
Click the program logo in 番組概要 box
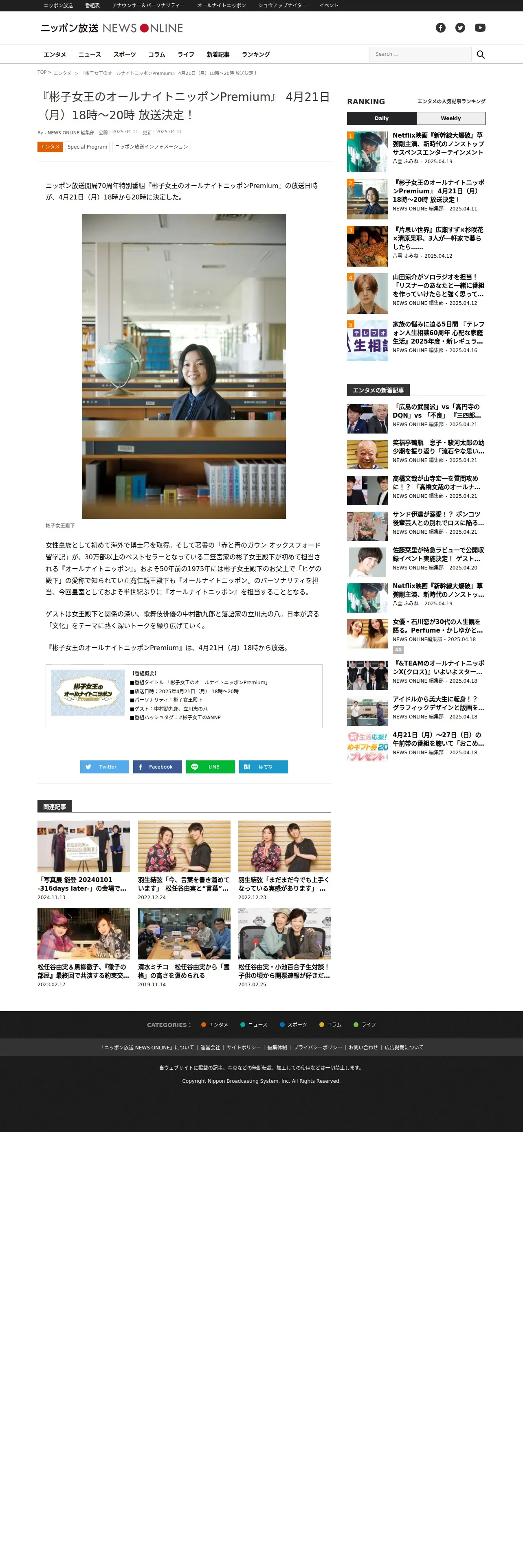88,692
